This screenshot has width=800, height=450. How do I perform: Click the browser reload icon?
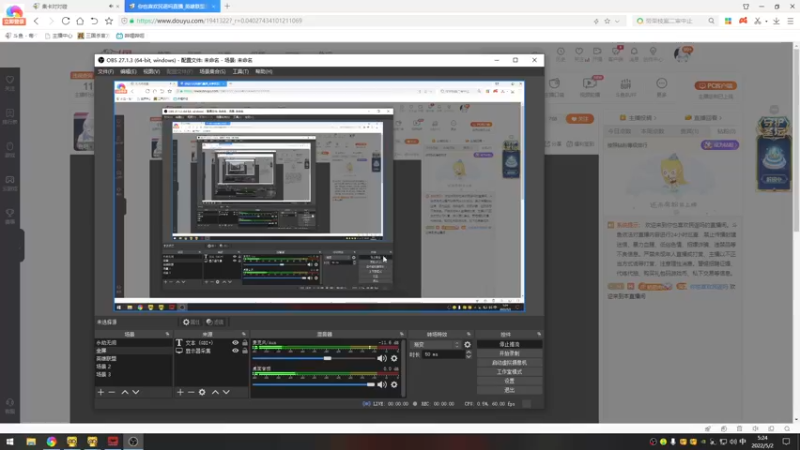click(66, 21)
